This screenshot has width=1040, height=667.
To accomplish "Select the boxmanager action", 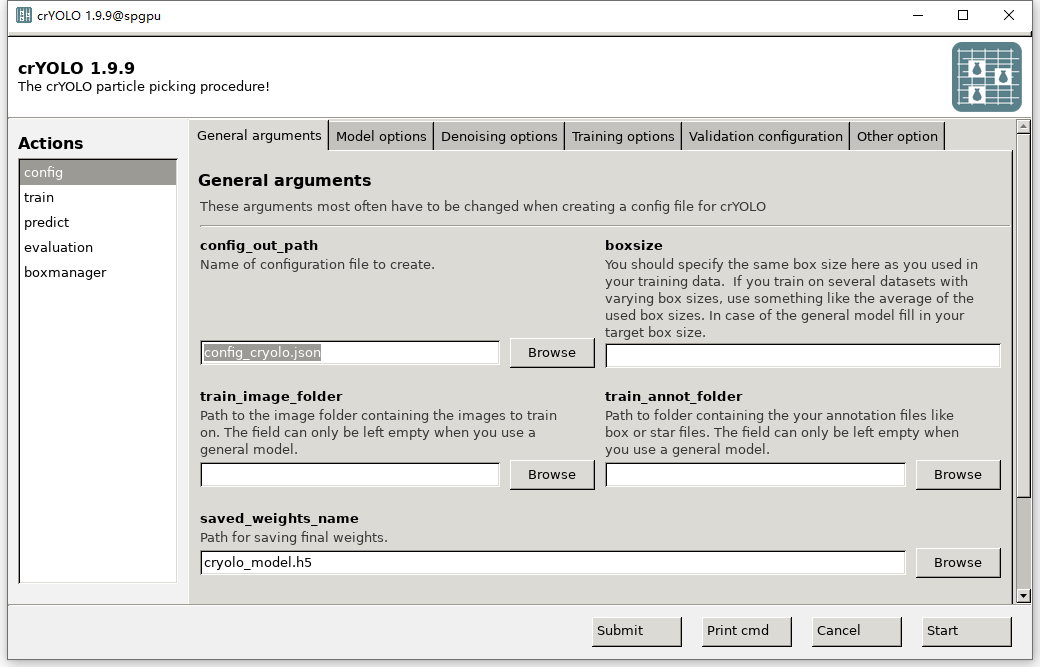I will click(98, 273).
